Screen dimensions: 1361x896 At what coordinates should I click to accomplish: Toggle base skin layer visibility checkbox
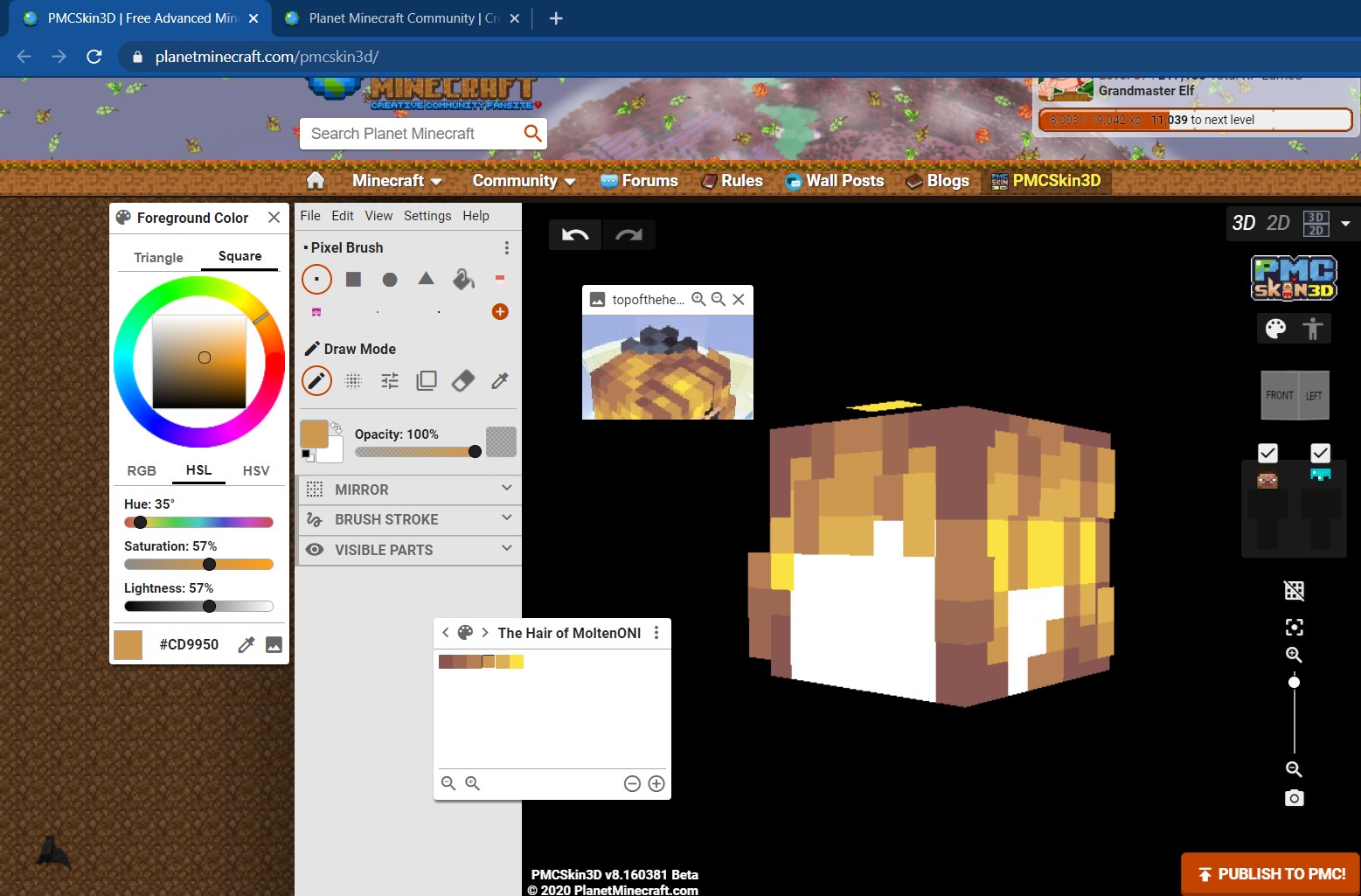1267,453
